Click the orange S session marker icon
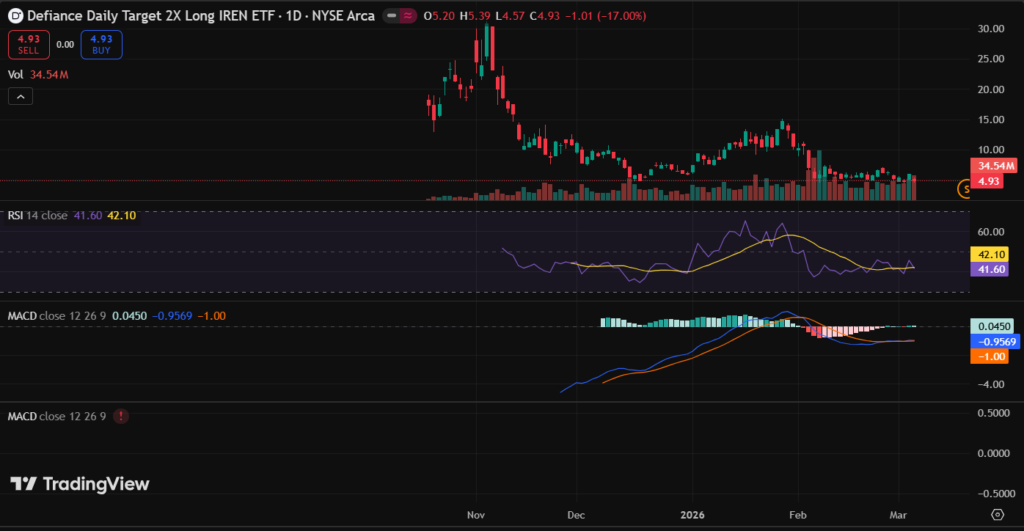The width and height of the screenshot is (1024, 531). [x=965, y=188]
